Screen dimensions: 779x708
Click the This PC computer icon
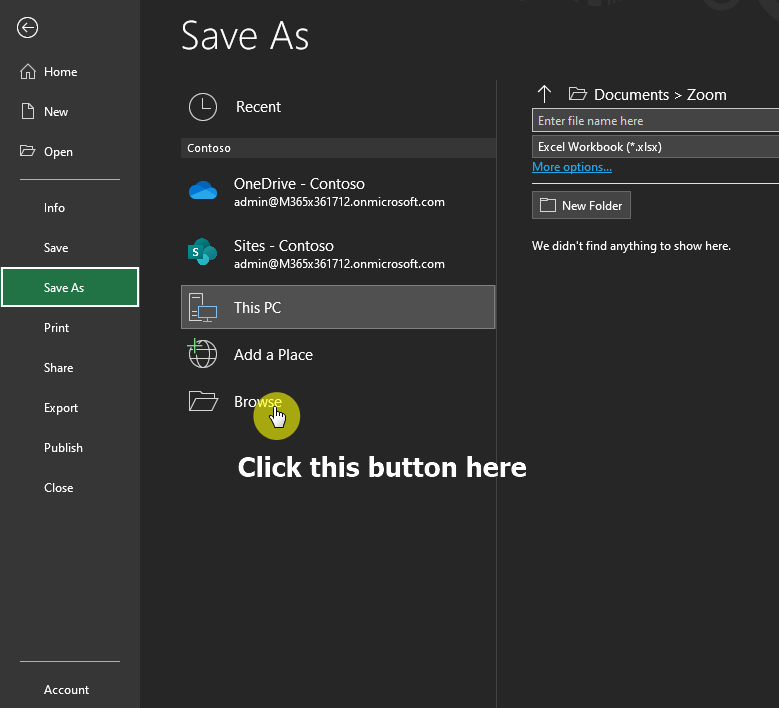coord(203,308)
